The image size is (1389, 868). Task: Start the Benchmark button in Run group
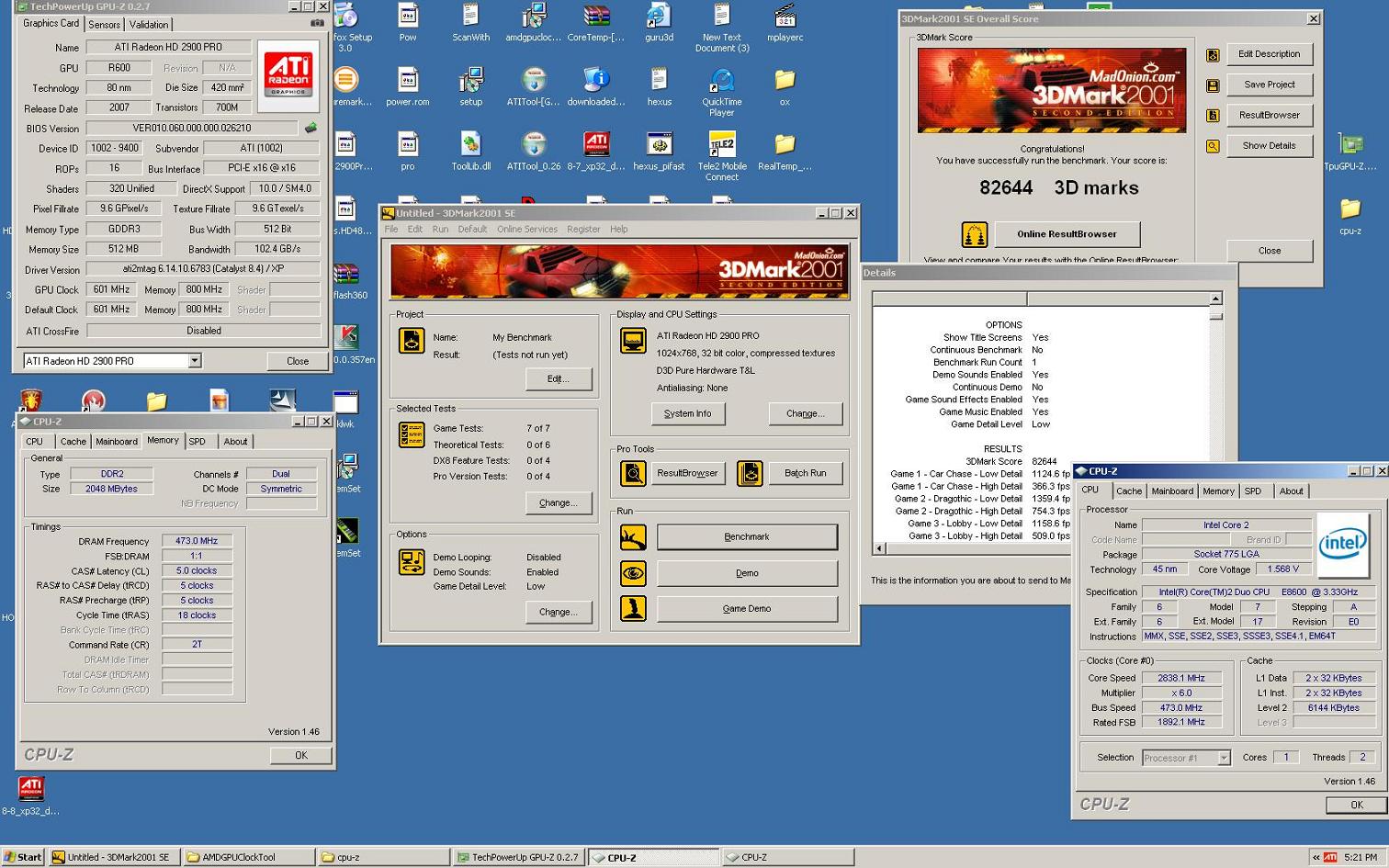pyautogui.click(x=747, y=537)
